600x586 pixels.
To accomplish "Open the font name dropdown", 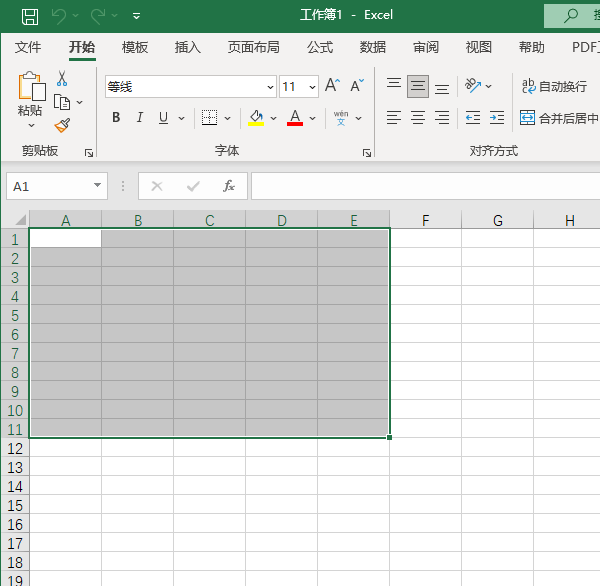I will [x=270, y=87].
